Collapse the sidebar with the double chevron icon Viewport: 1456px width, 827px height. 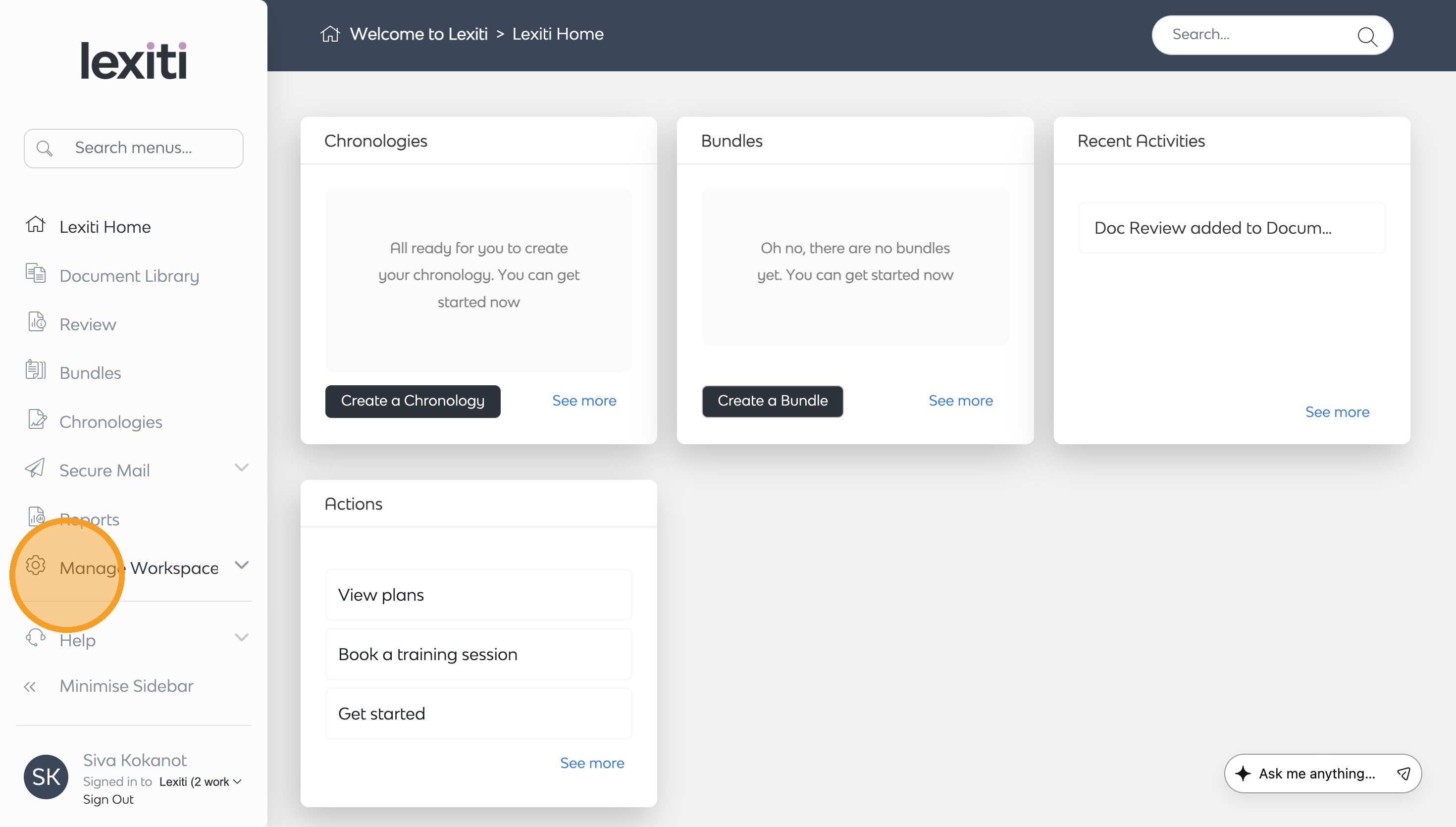(x=30, y=687)
